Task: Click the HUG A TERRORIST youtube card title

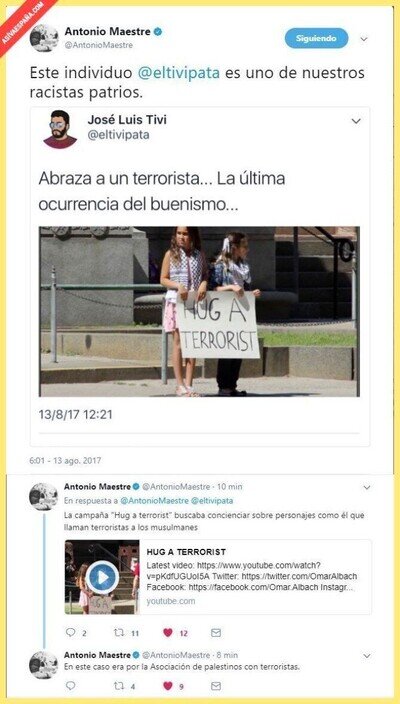Action: pyautogui.click(x=186, y=552)
